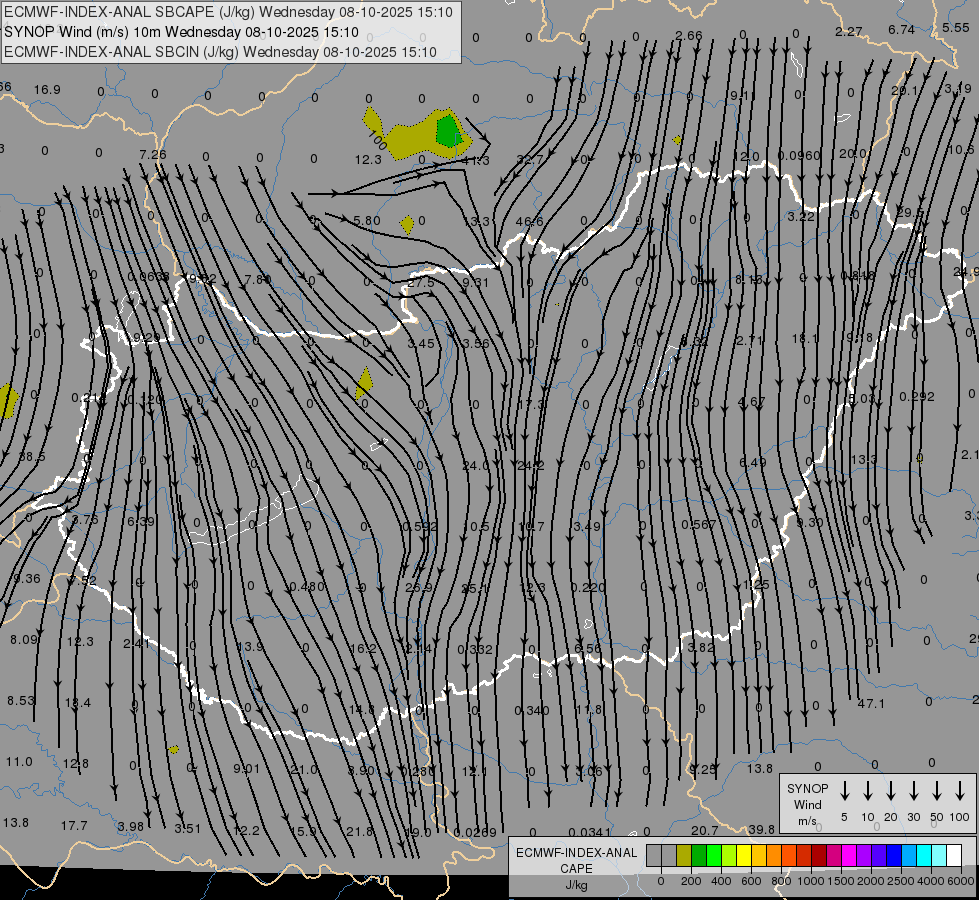Viewport: 979px width, 900px height.
Task: Pick the magenta swatch in CAPE legend
Action: coord(849,855)
